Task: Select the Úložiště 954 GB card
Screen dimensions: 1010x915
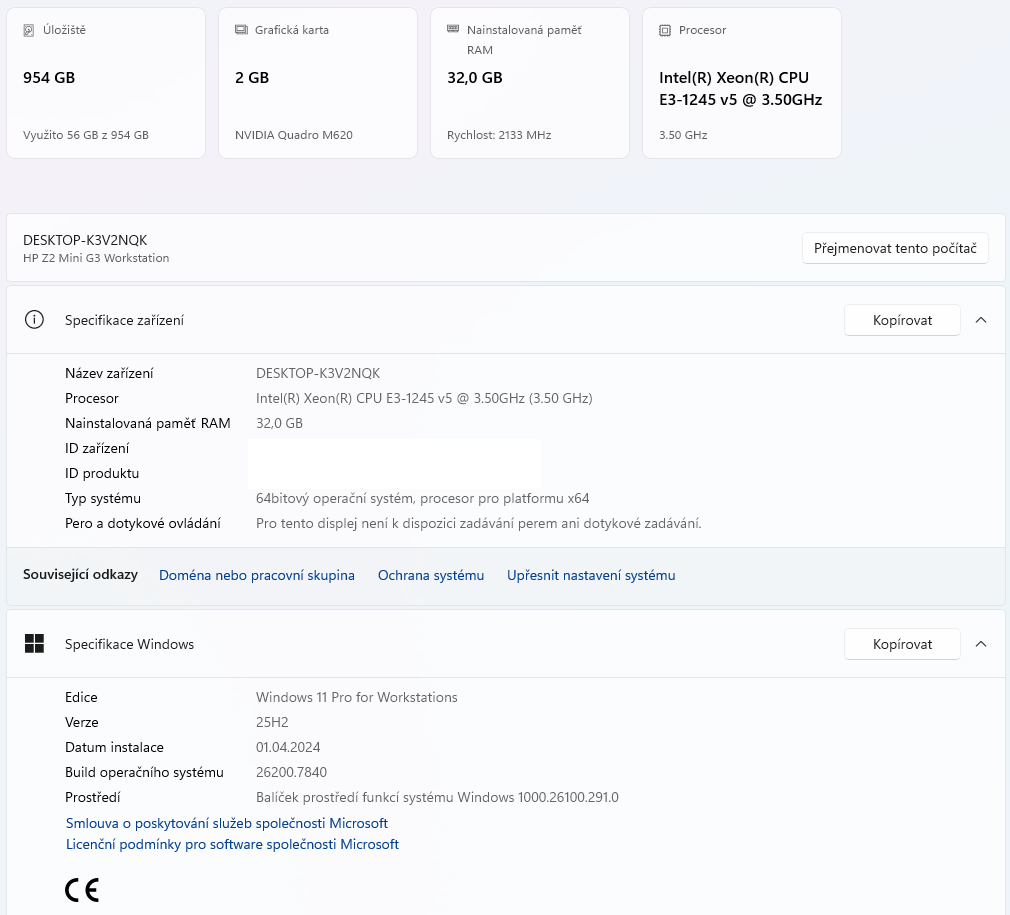Action: [x=106, y=83]
